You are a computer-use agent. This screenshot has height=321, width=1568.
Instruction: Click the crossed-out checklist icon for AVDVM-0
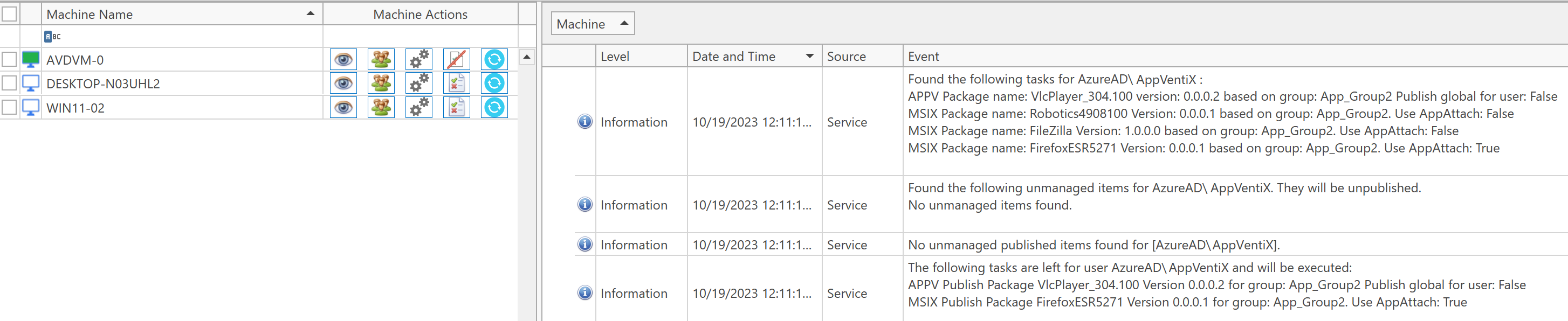click(457, 60)
